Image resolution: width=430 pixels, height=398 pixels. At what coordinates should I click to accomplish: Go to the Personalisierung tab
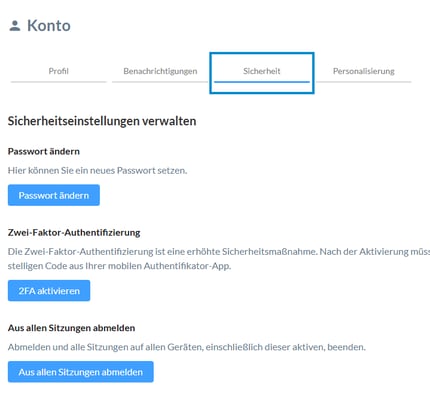coord(364,71)
